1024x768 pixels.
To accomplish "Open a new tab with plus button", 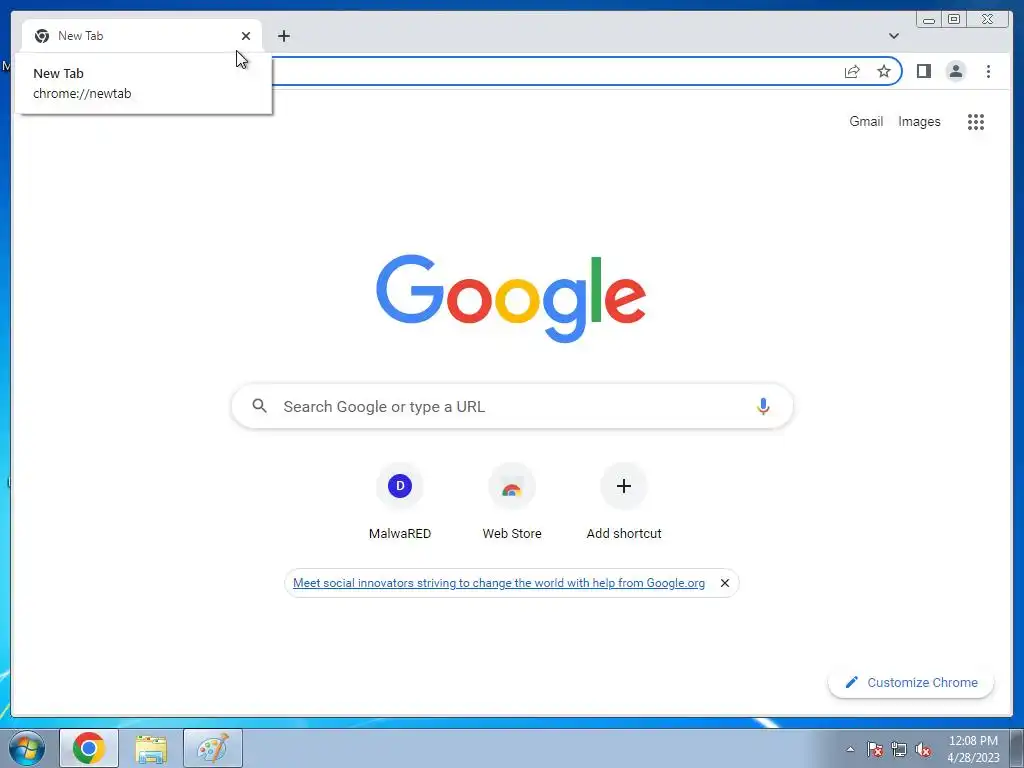I will coord(283,36).
